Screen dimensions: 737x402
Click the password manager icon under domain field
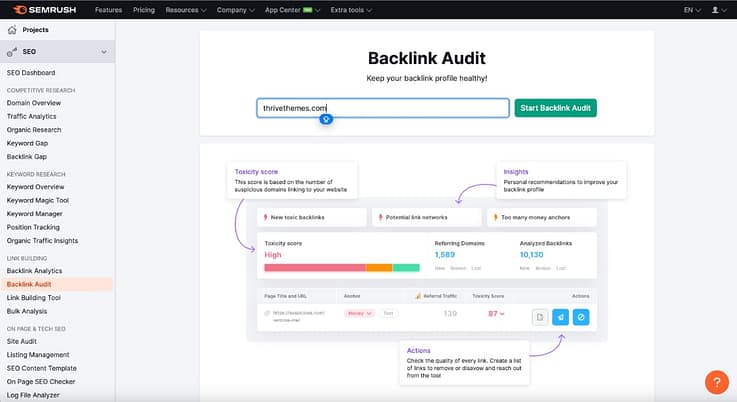coord(326,119)
